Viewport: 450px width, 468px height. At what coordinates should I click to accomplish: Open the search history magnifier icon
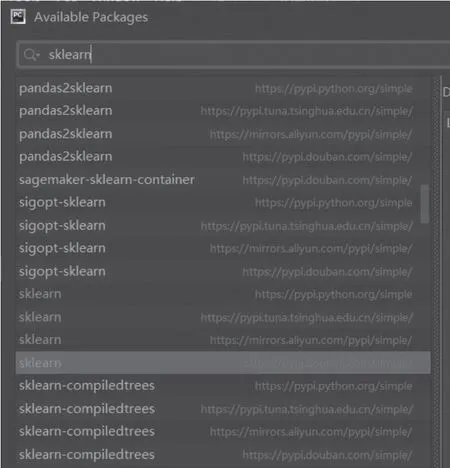point(31,54)
